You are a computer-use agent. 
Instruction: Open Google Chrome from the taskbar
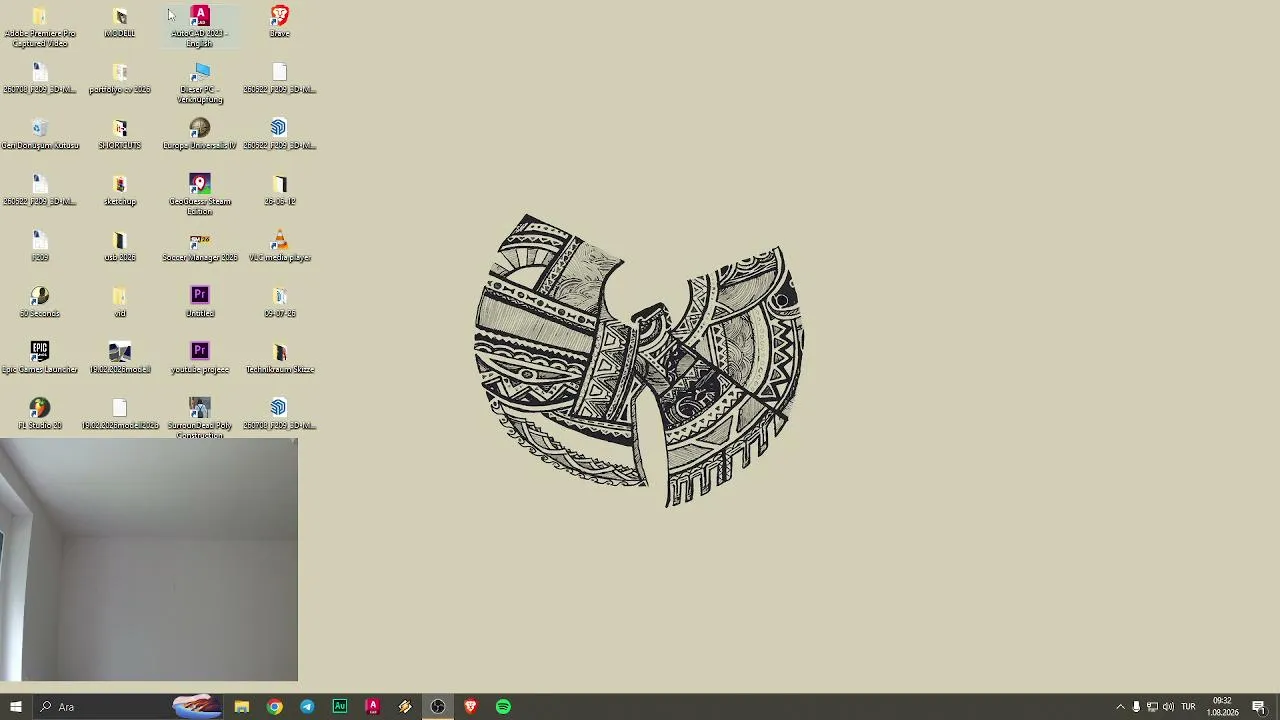[x=274, y=707]
